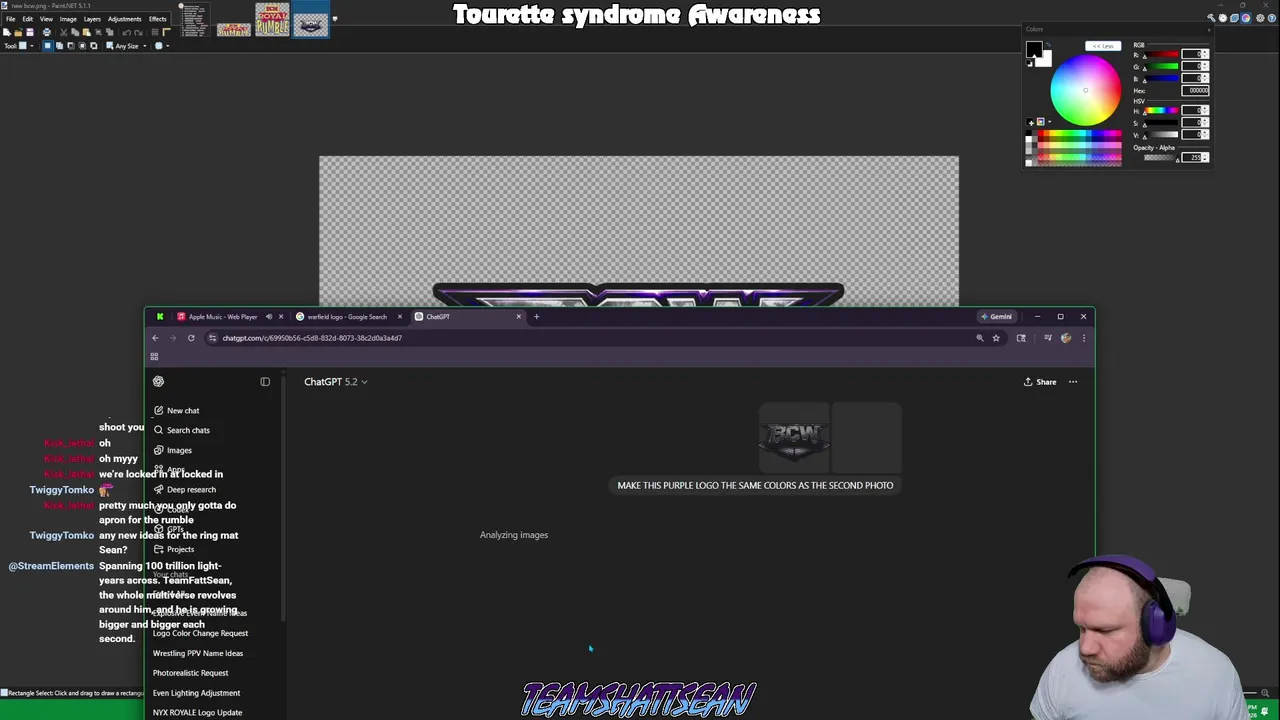Image resolution: width=1280 pixels, height=720 pixels.
Task: Open the Effects menu in Paint.NET
Action: tap(158, 19)
